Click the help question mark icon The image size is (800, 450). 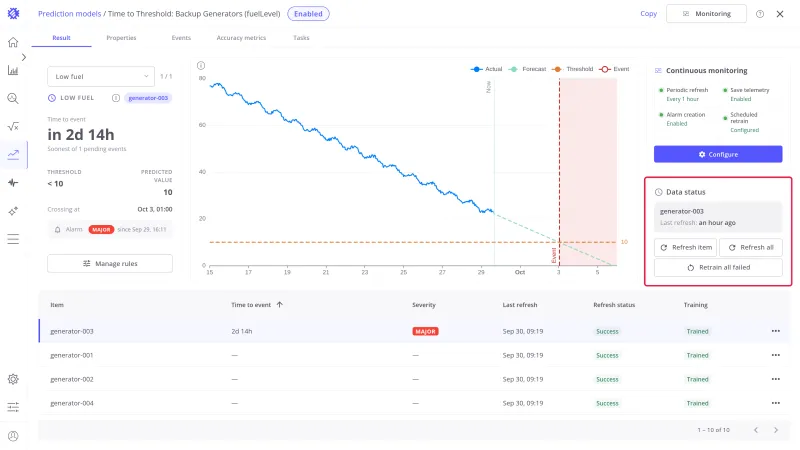pos(760,14)
